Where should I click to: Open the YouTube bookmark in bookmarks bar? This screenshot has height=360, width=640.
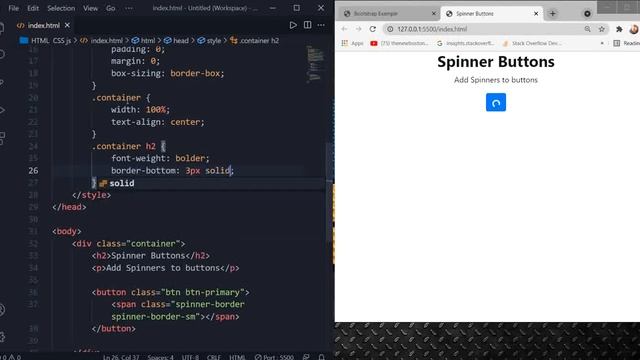click(x=400, y=43)
